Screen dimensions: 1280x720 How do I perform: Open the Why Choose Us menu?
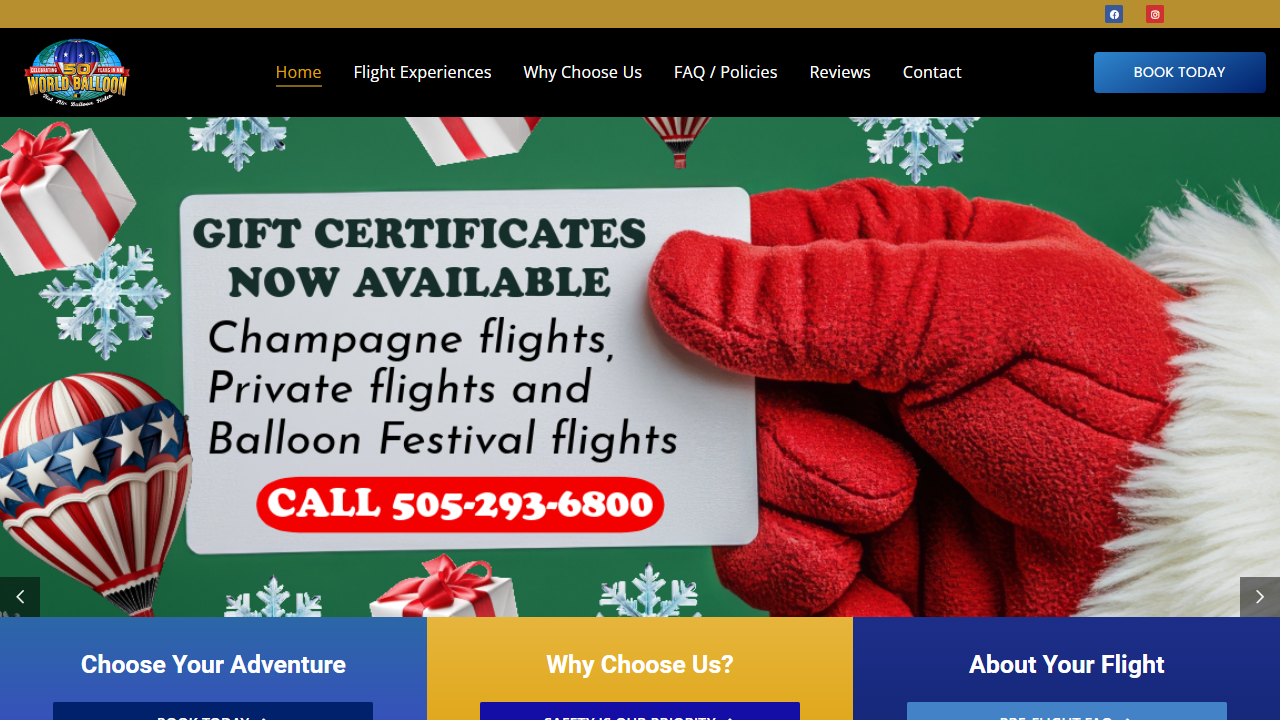583,72
